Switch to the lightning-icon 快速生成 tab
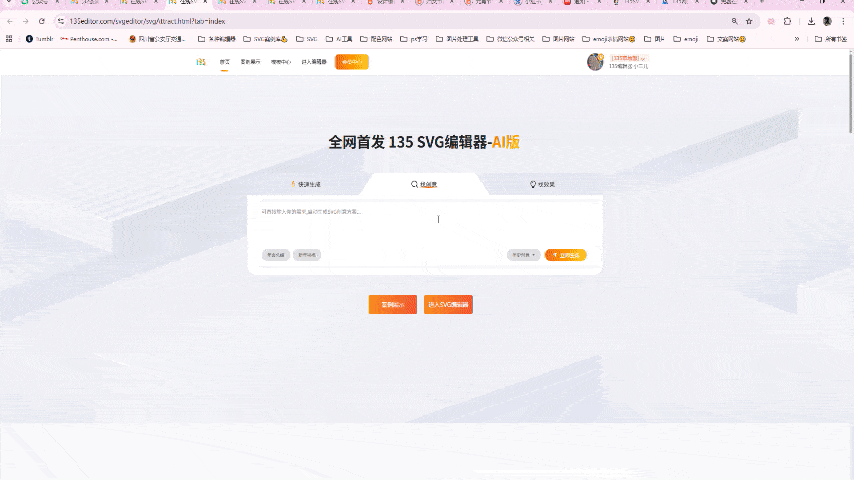854x480 pixels. [306, 184]
